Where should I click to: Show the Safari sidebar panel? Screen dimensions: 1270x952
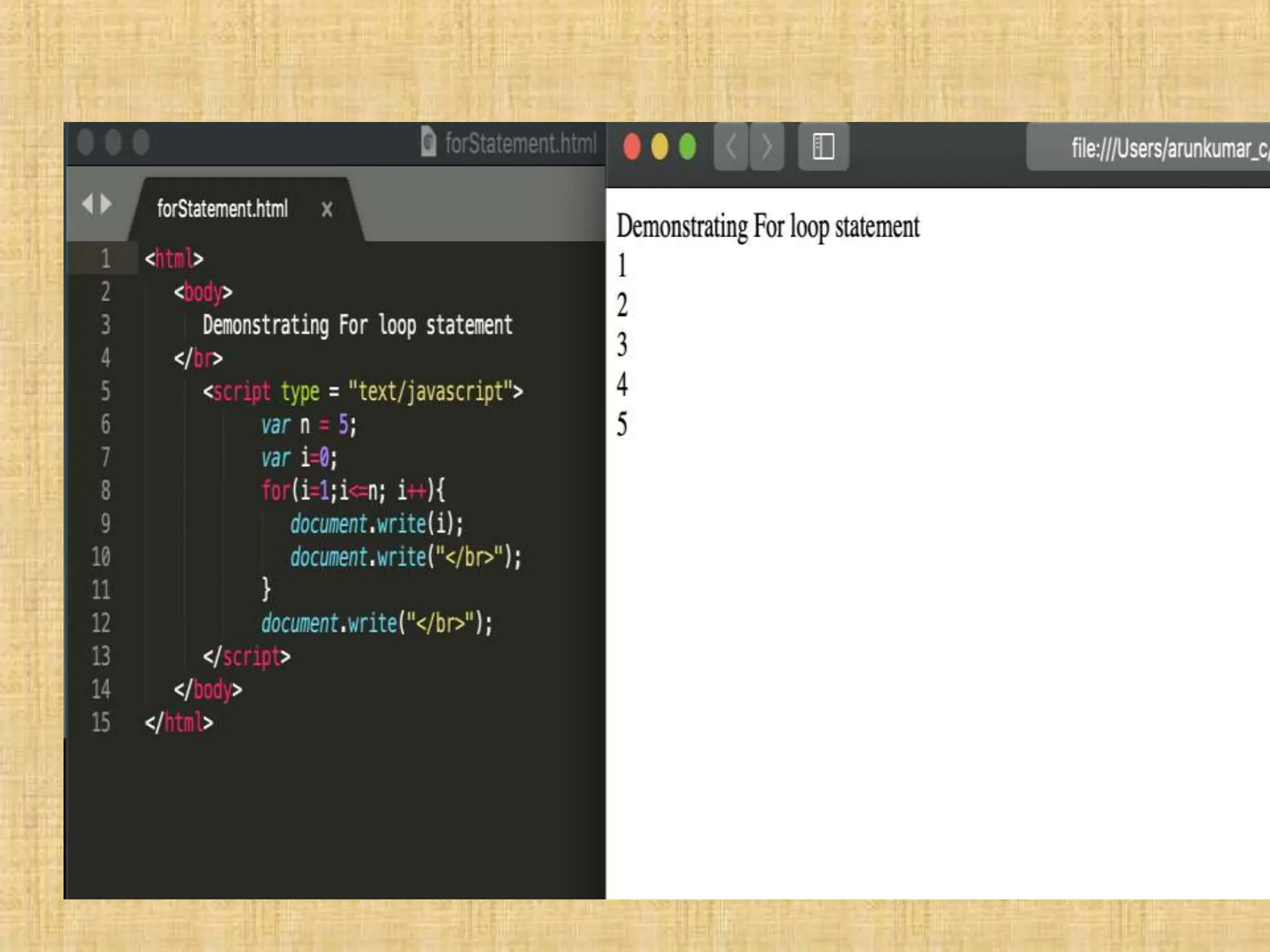[x=823, y=148]
